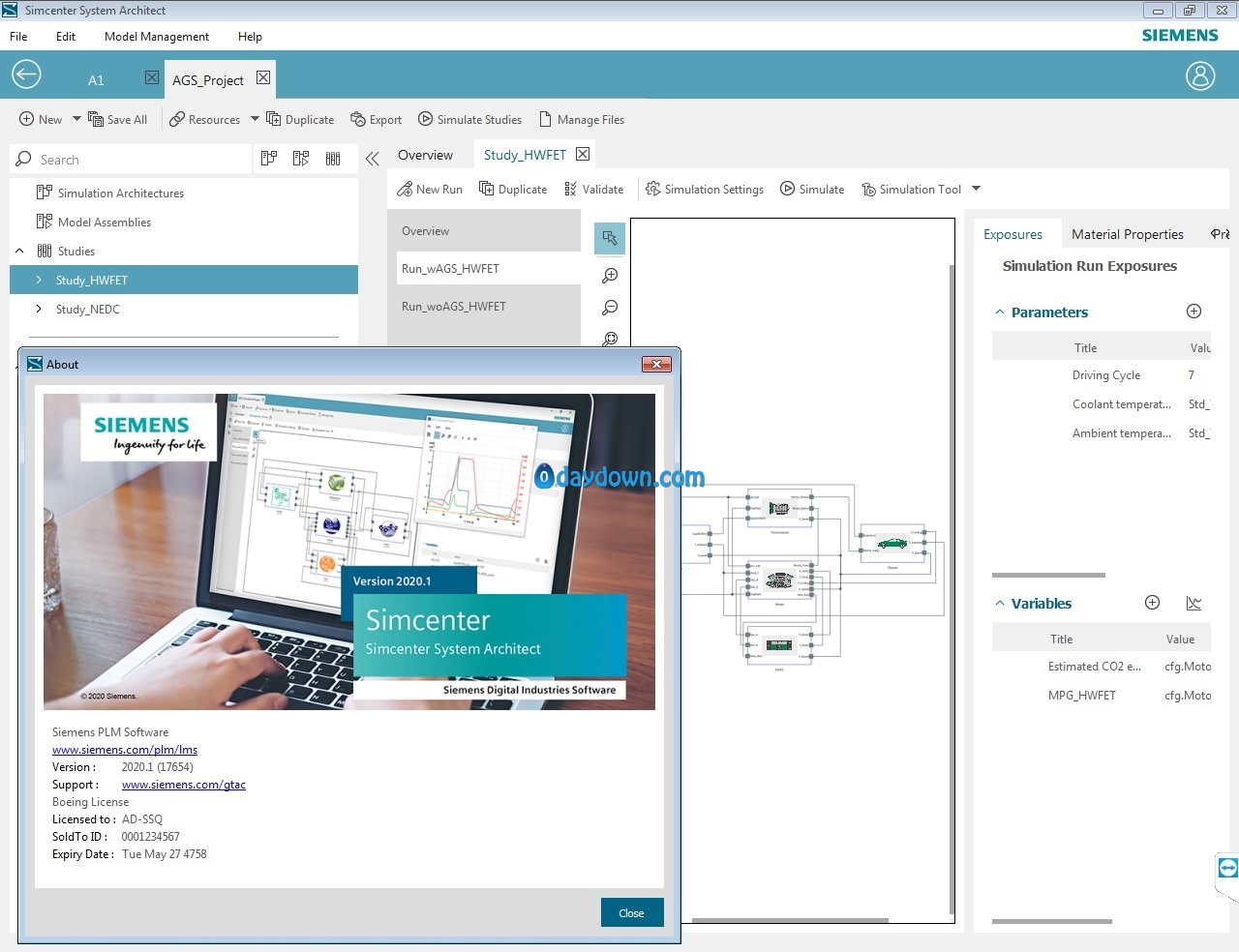Open Manage Files in the toolbar

coord(582,119)
